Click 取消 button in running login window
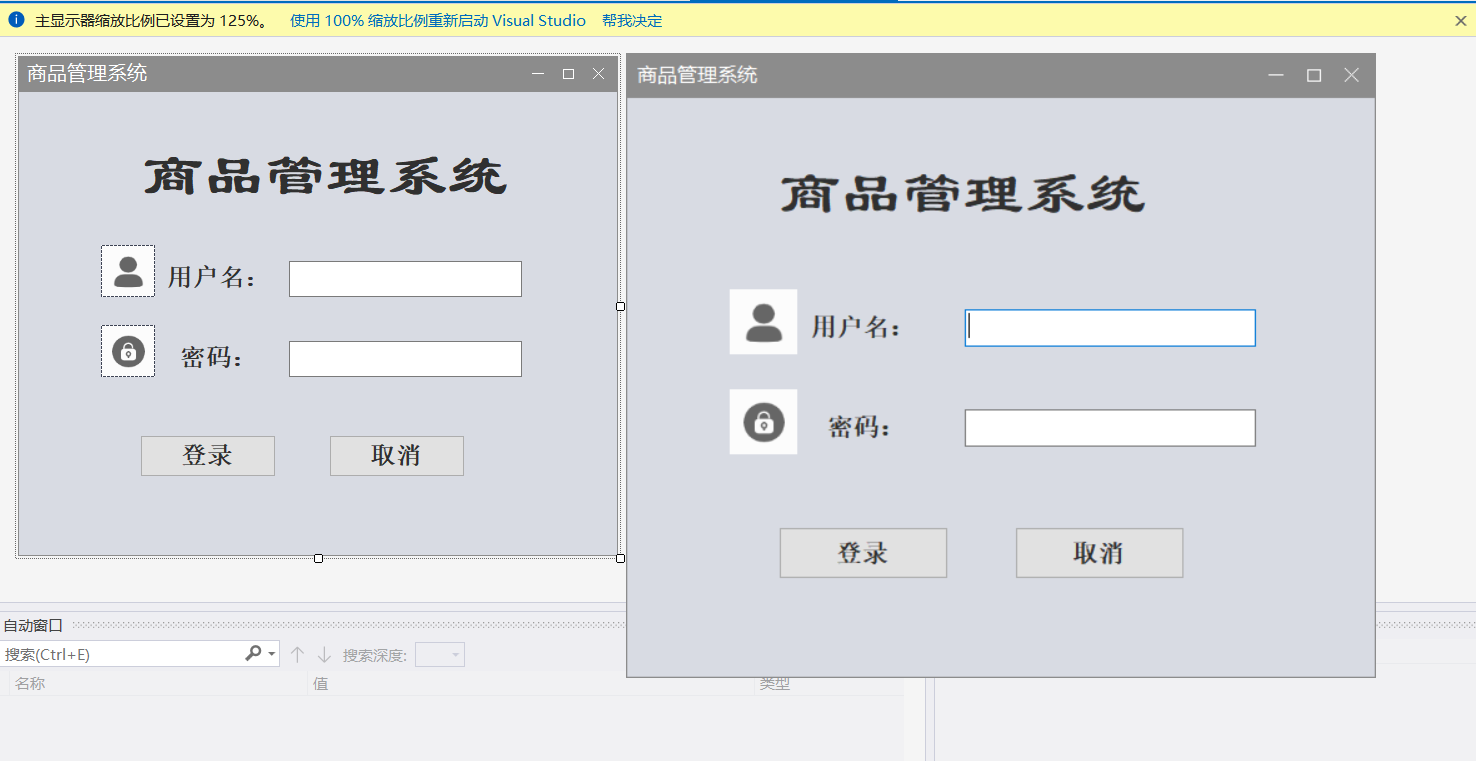 point(1099,553)
